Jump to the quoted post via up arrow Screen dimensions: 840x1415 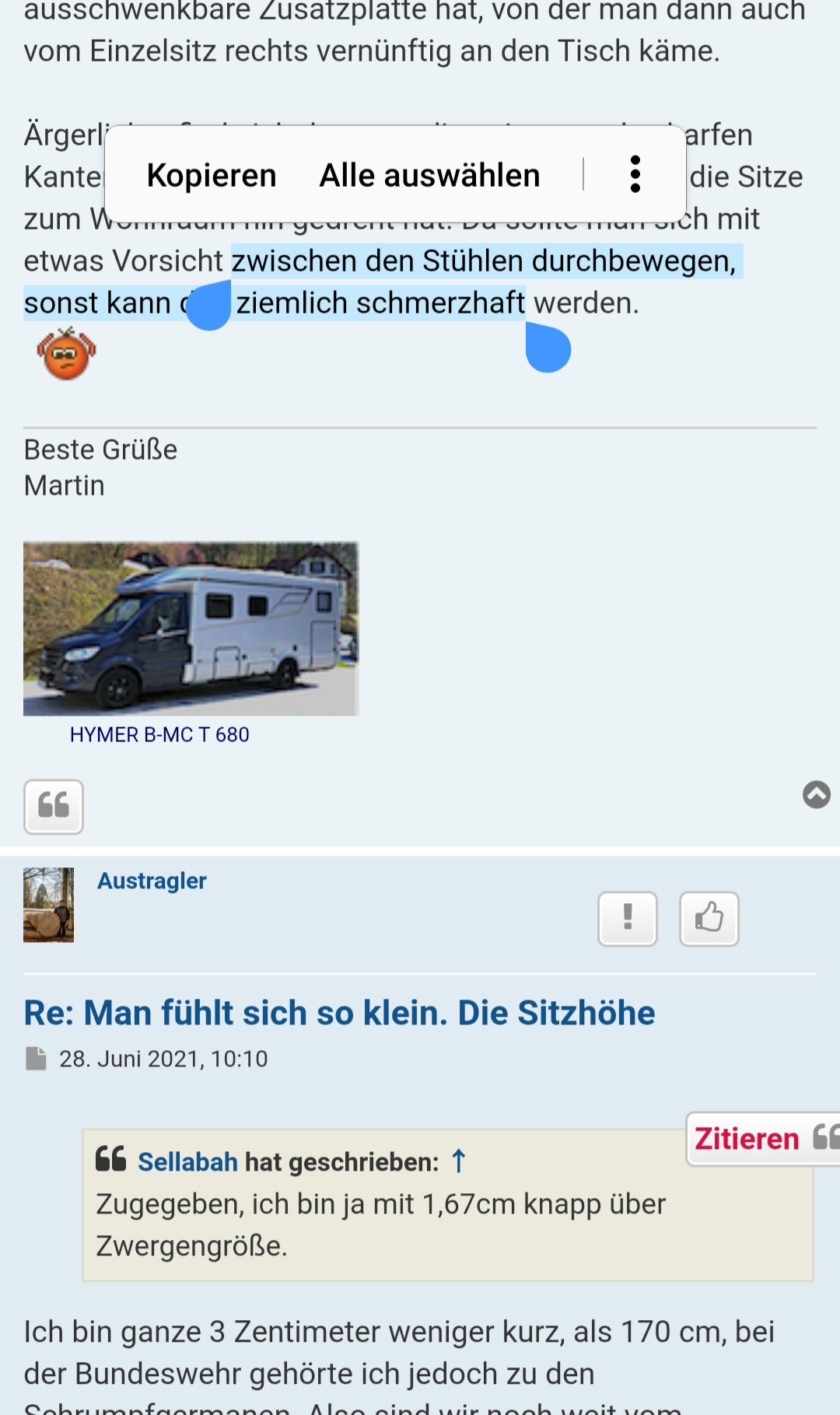tap(459, 1161)
